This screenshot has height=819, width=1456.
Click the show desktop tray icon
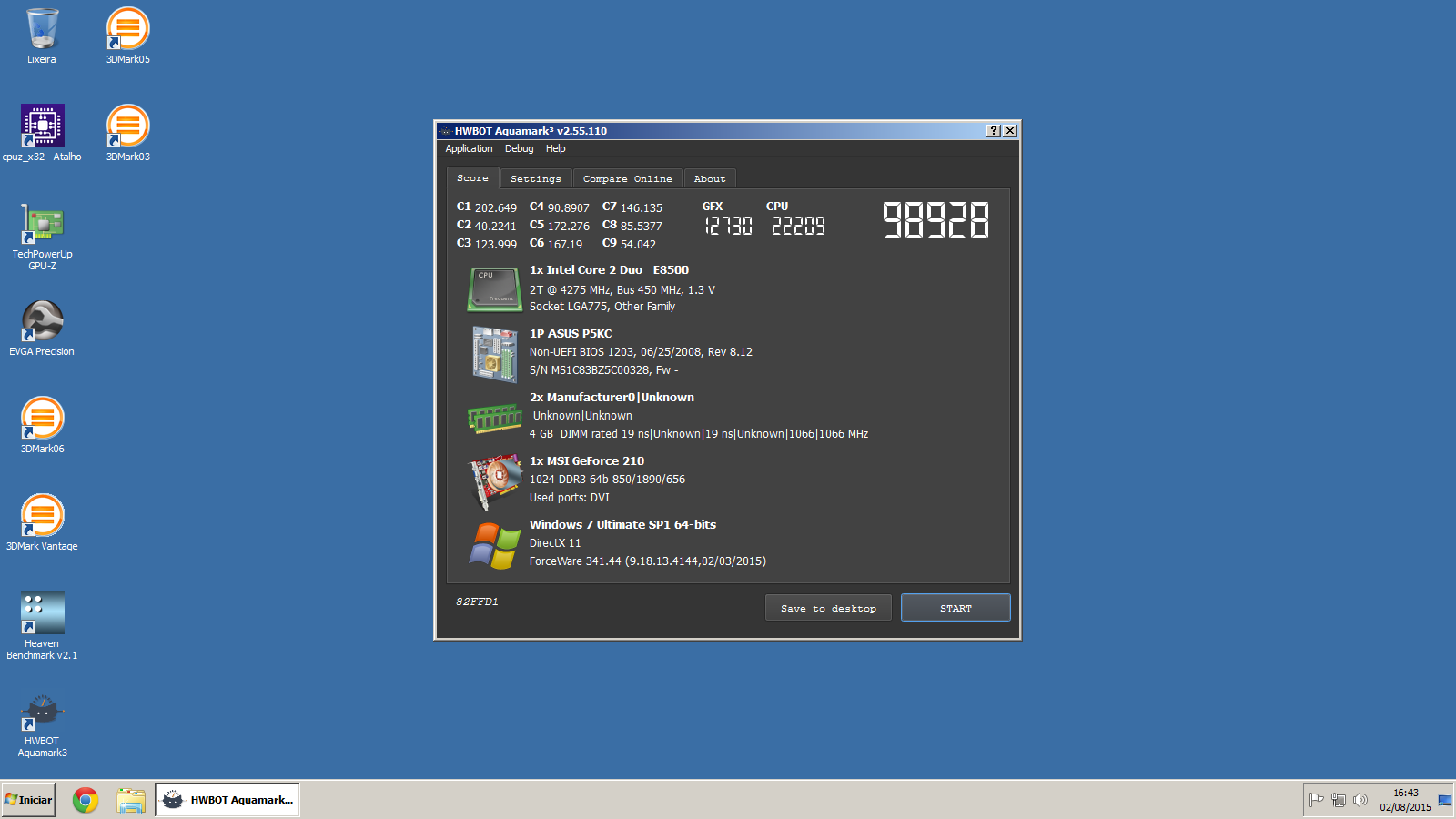coord(1445,800)
